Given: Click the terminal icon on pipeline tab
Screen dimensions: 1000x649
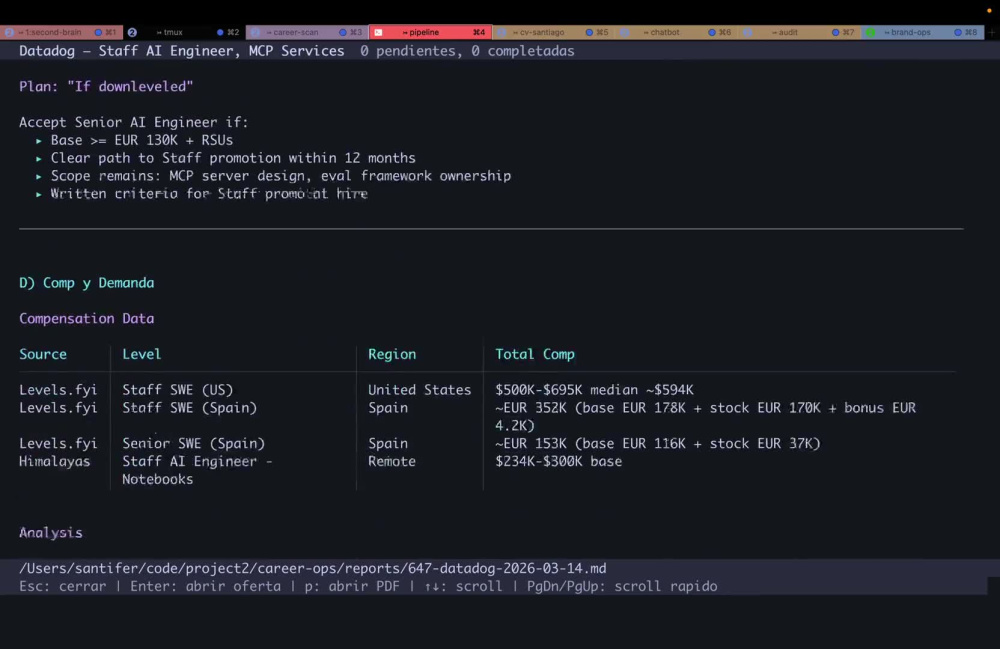Looking at the screenshot, I should coord(378,32).
